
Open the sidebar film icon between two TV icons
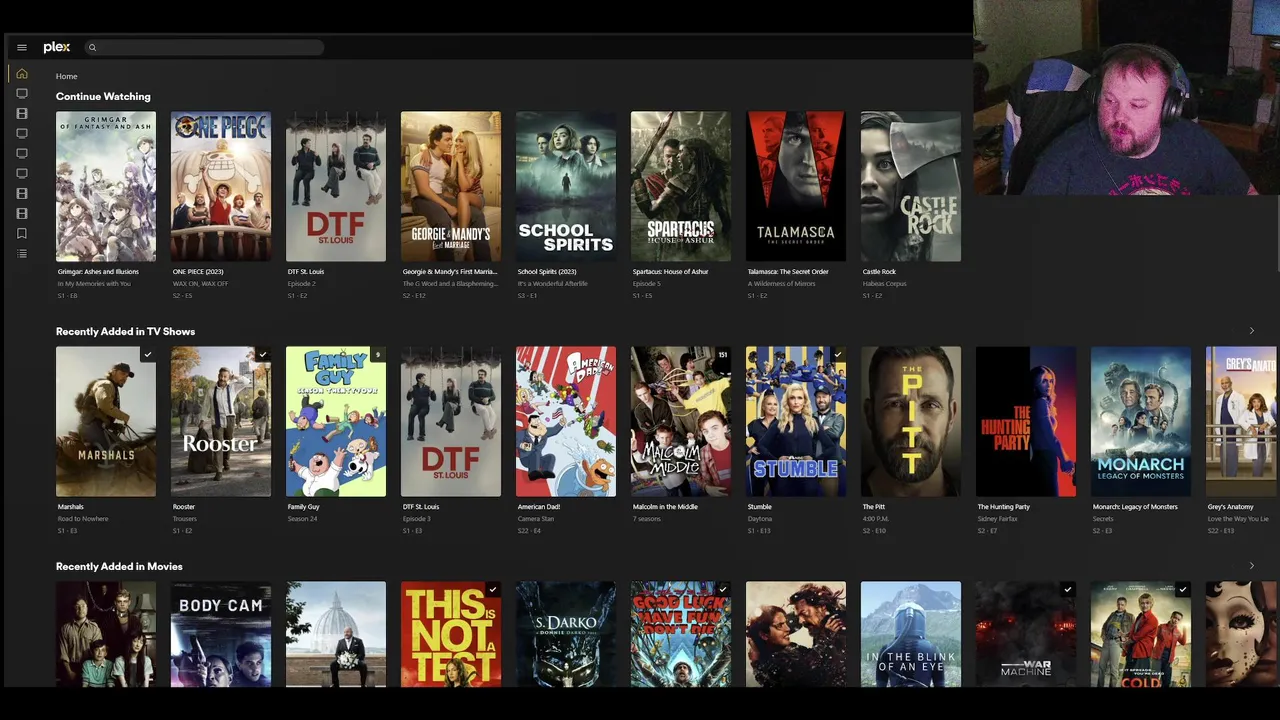pyautogui.click(x=22, y=113)
